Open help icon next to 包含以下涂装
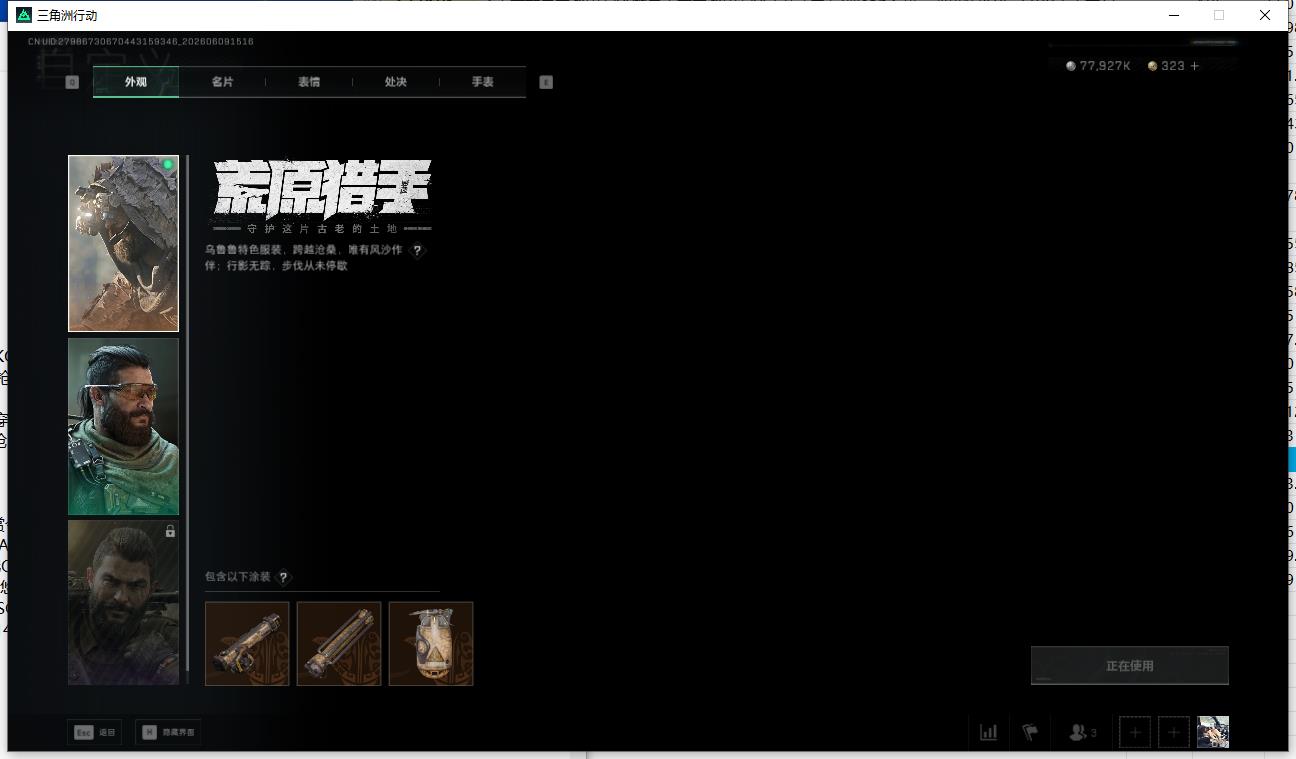1296x759 pixels. click(284, 577)
